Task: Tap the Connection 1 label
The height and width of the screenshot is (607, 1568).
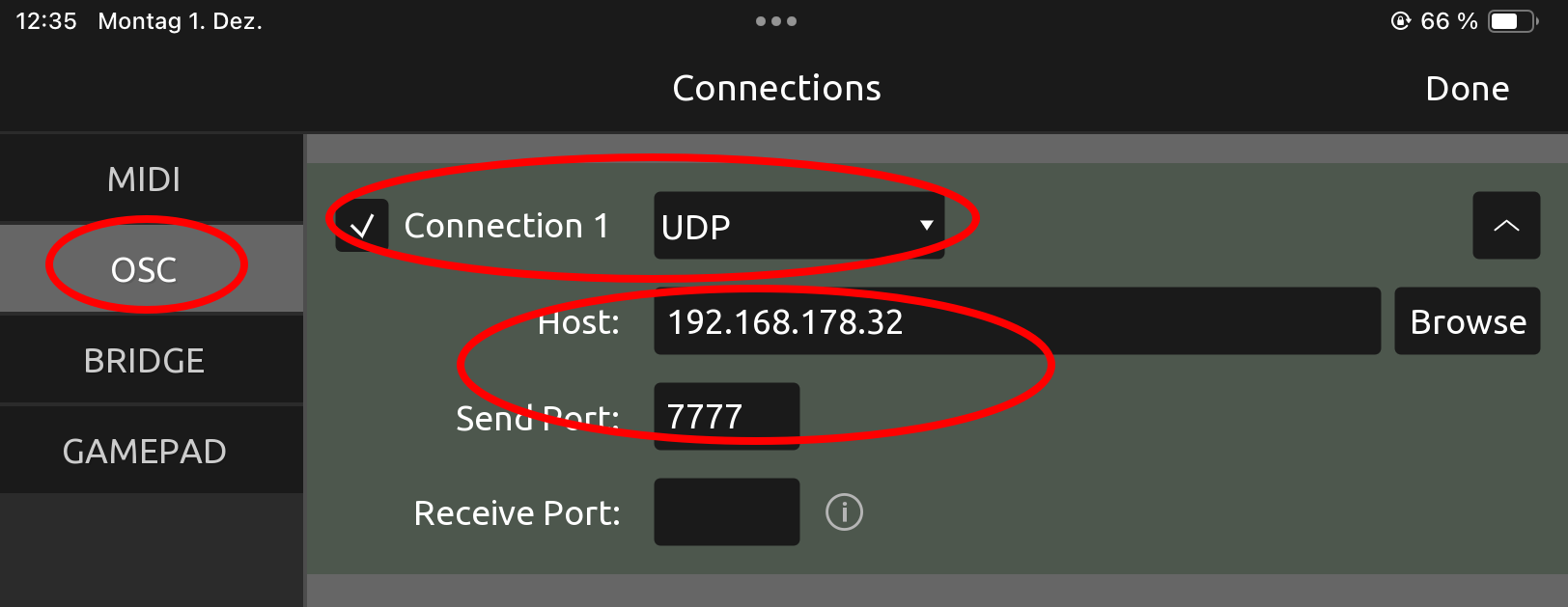Action: [x=506, y=226]
